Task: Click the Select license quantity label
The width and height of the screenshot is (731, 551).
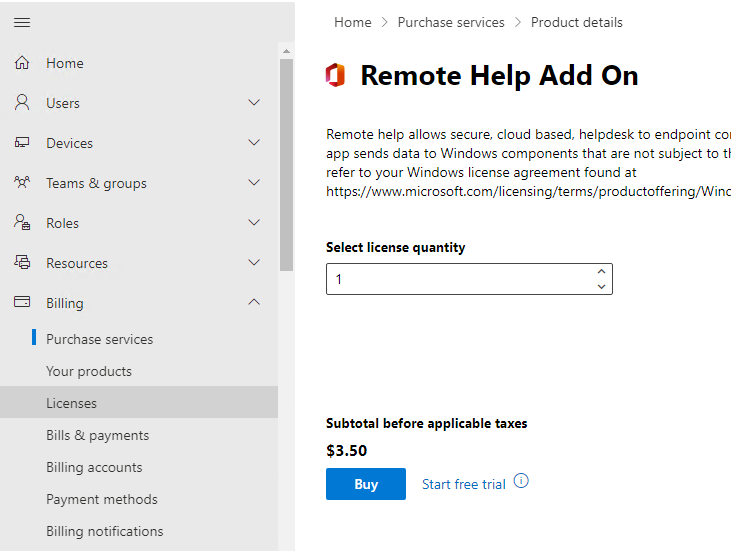Action: click(x=395, y=247)
